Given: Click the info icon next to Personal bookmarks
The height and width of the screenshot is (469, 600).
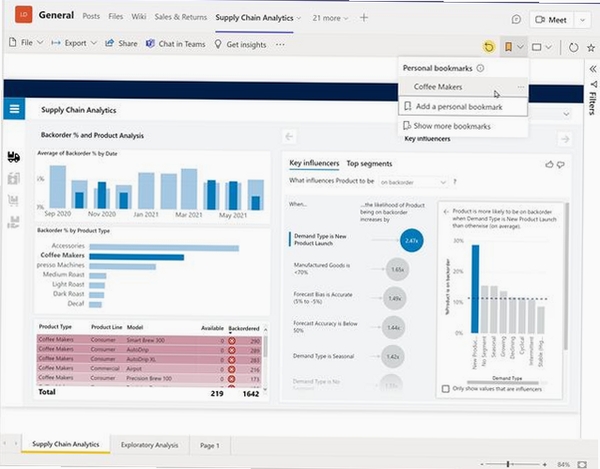Looking at the screenshot, I should [480, 68].
